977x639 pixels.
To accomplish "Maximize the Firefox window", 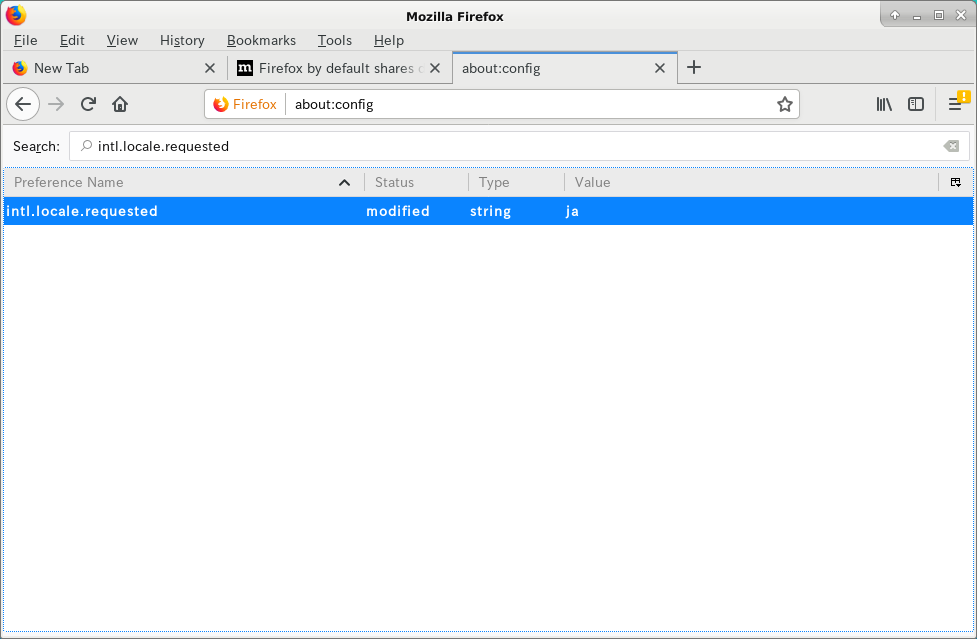I will [938, 16].
